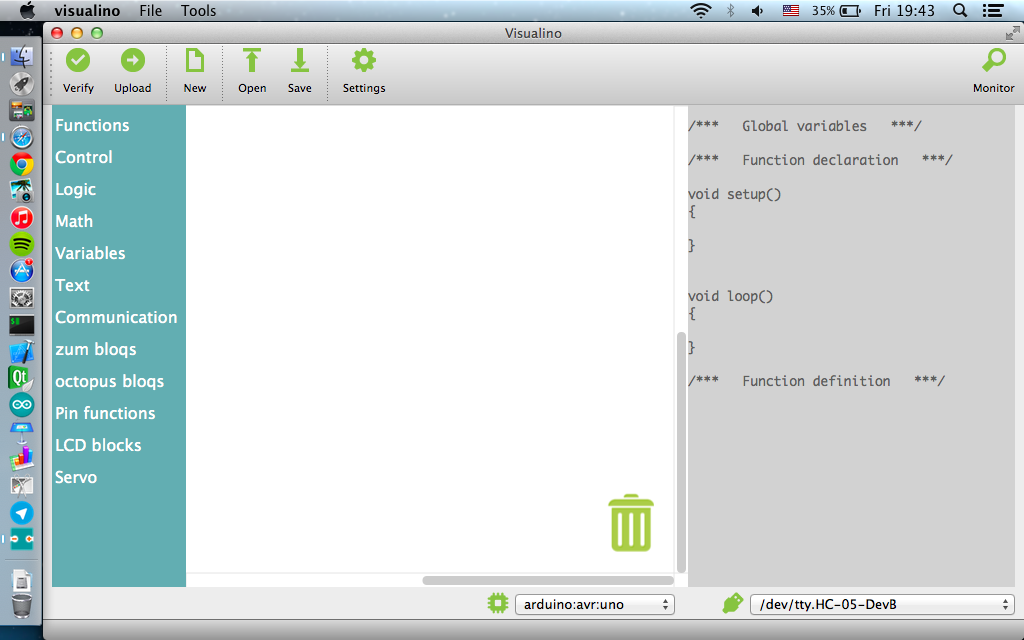Enter full screen with the window arrows
Image resolution: width=1024 pixels, height=640 pixels.
pyautogui.click(x=1013, y=33)
